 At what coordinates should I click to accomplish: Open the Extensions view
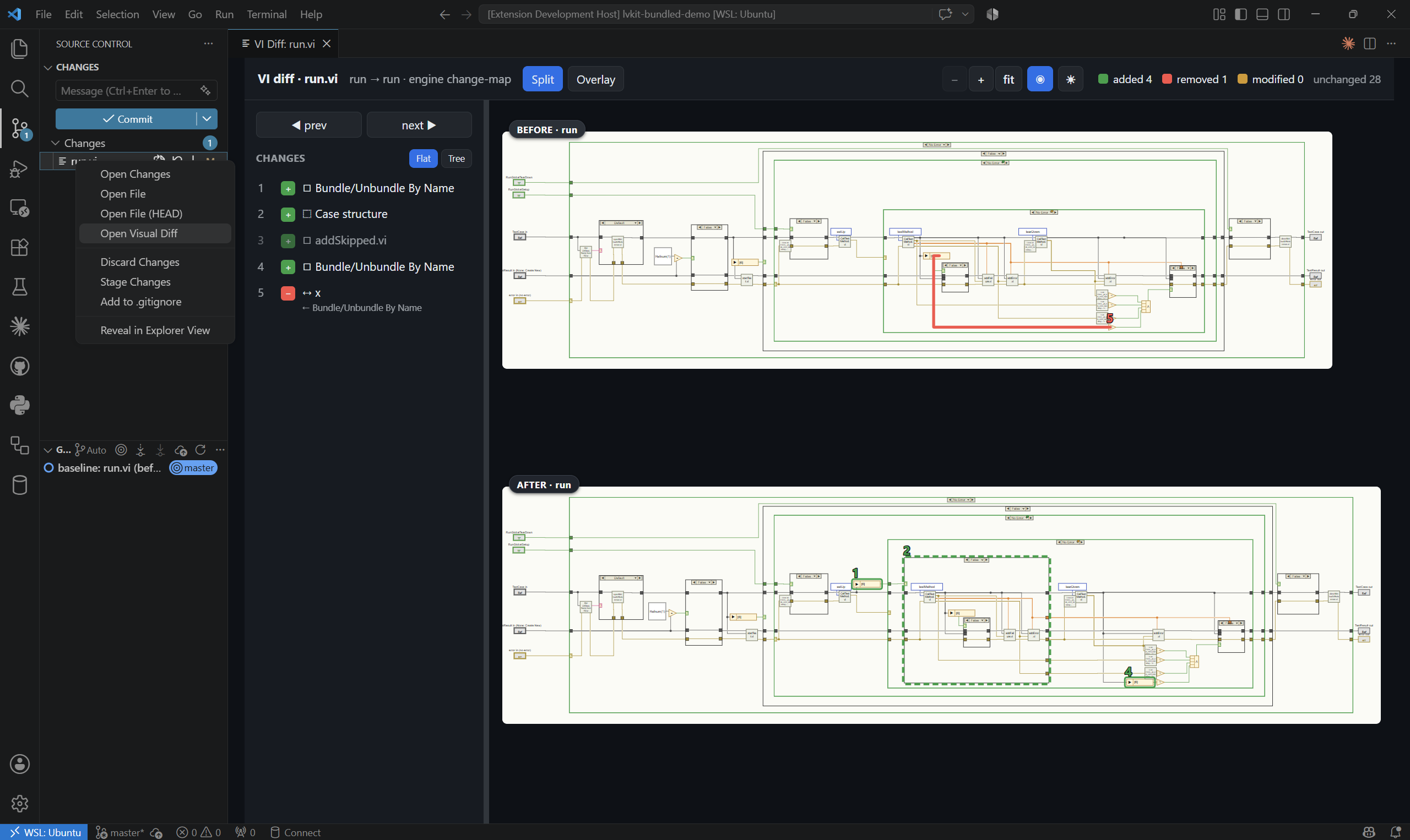(x=19, y=247)
